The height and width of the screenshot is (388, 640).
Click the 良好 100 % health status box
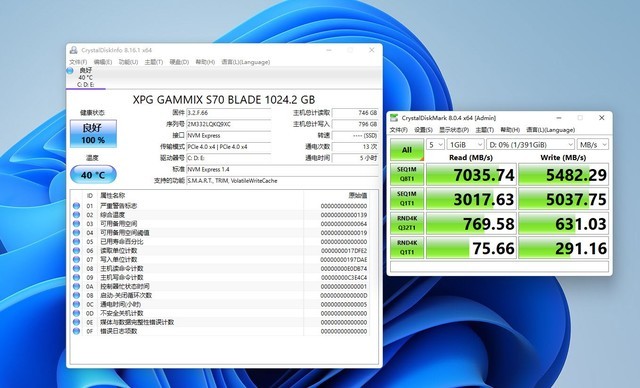click(x=93, y=133)
